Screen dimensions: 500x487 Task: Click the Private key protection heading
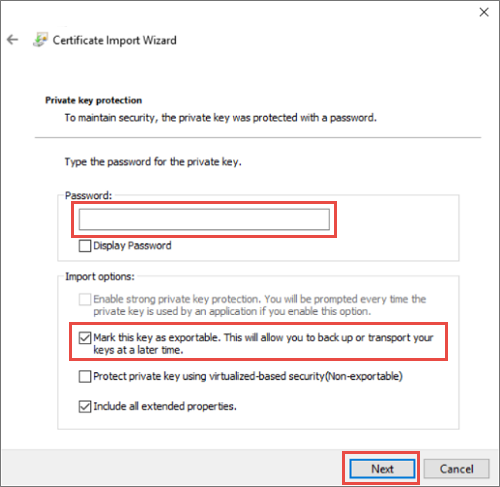pyautogui.click(x=94, y=100)
